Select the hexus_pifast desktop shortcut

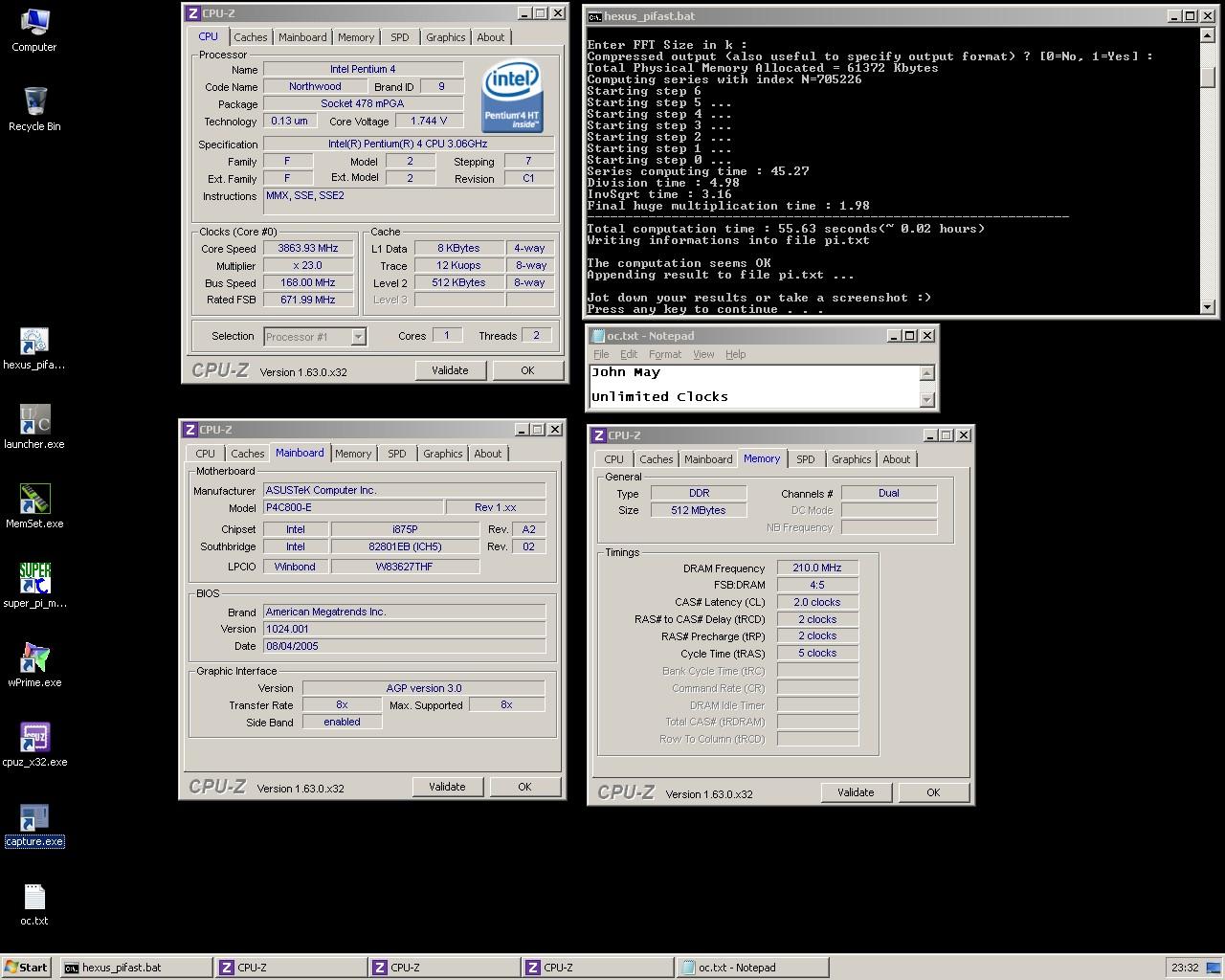[x=34, y=347]
